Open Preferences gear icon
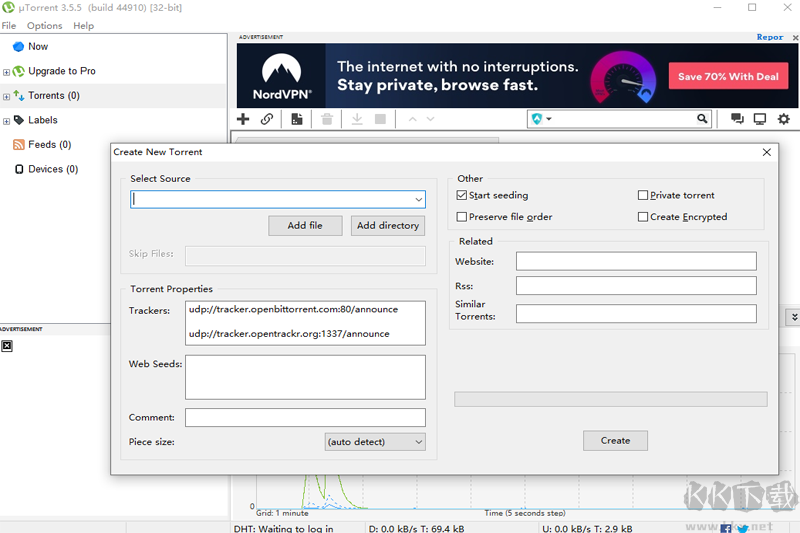The width and height of the screenshot is (800, 533). (x=784, y=119)
